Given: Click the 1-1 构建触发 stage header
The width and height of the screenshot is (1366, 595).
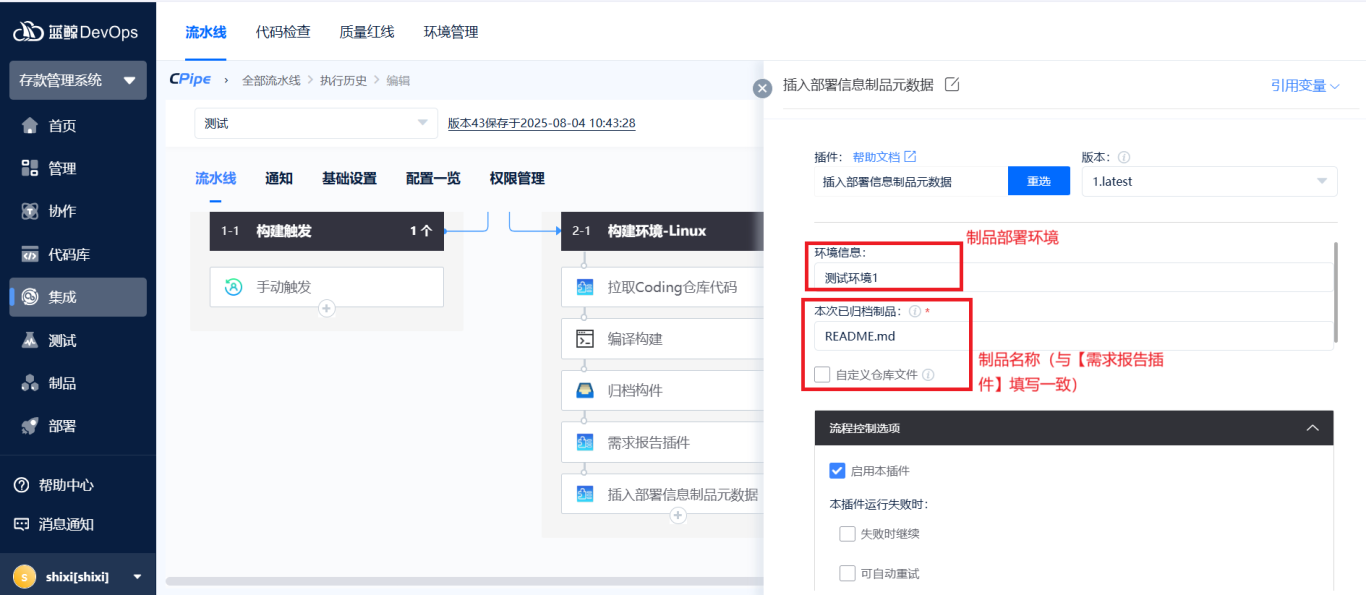Looking at the screenshot, I should pyautogui.click(x=327, y=230).
